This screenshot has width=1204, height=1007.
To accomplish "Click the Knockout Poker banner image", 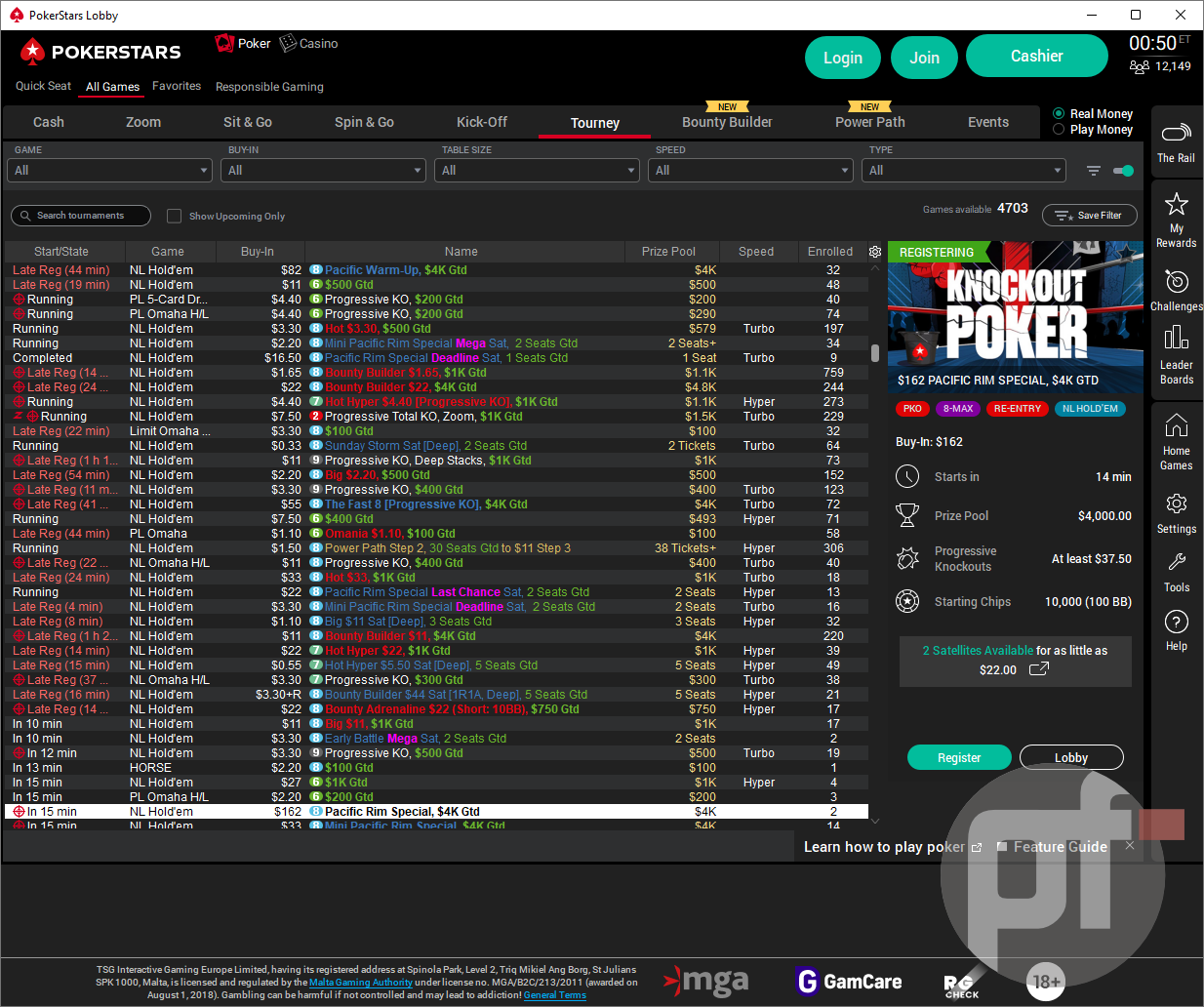I will (x=1016, y=316).
